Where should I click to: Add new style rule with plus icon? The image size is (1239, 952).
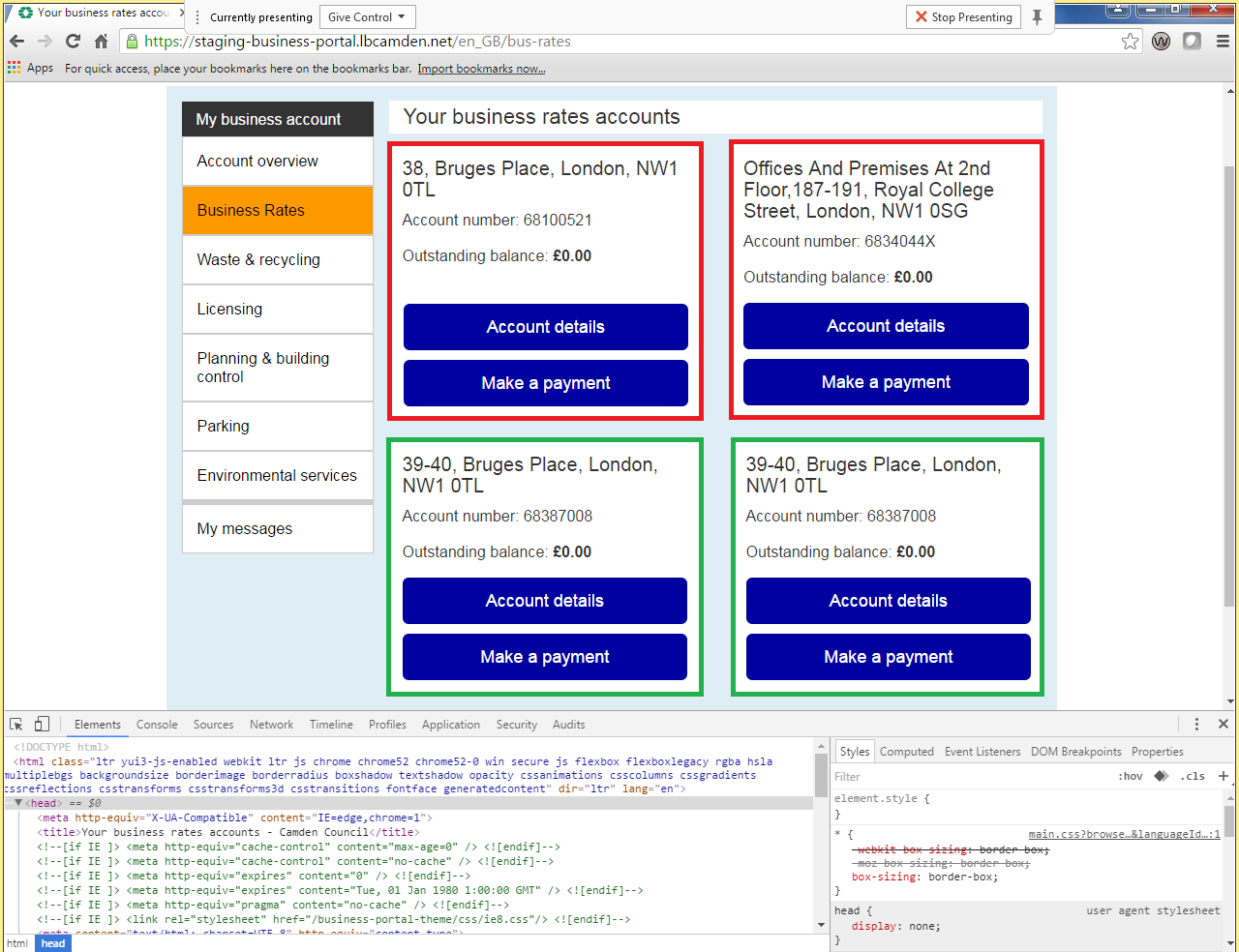point(1224,776)
